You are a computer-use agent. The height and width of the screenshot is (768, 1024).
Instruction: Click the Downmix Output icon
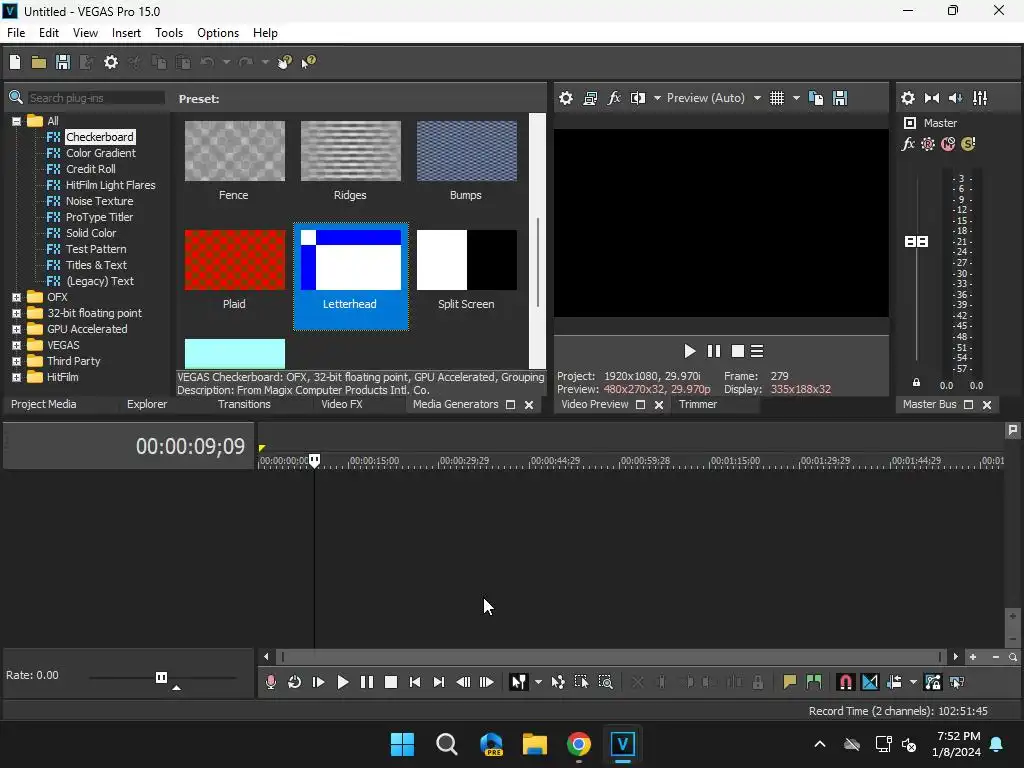932,98
